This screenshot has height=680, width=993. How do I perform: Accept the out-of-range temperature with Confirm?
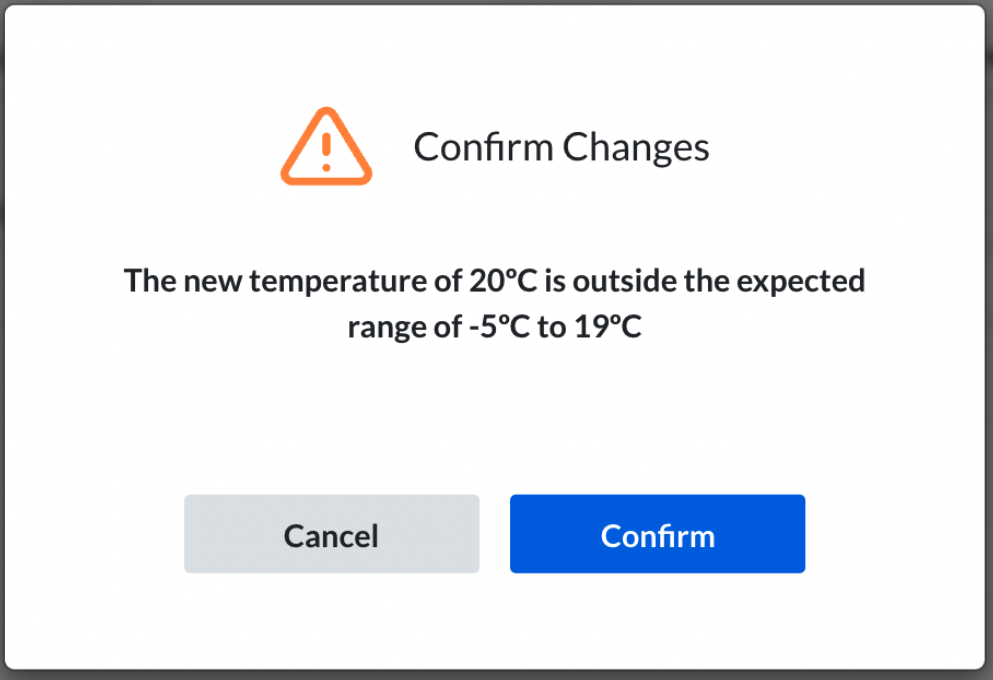[657, 535]
